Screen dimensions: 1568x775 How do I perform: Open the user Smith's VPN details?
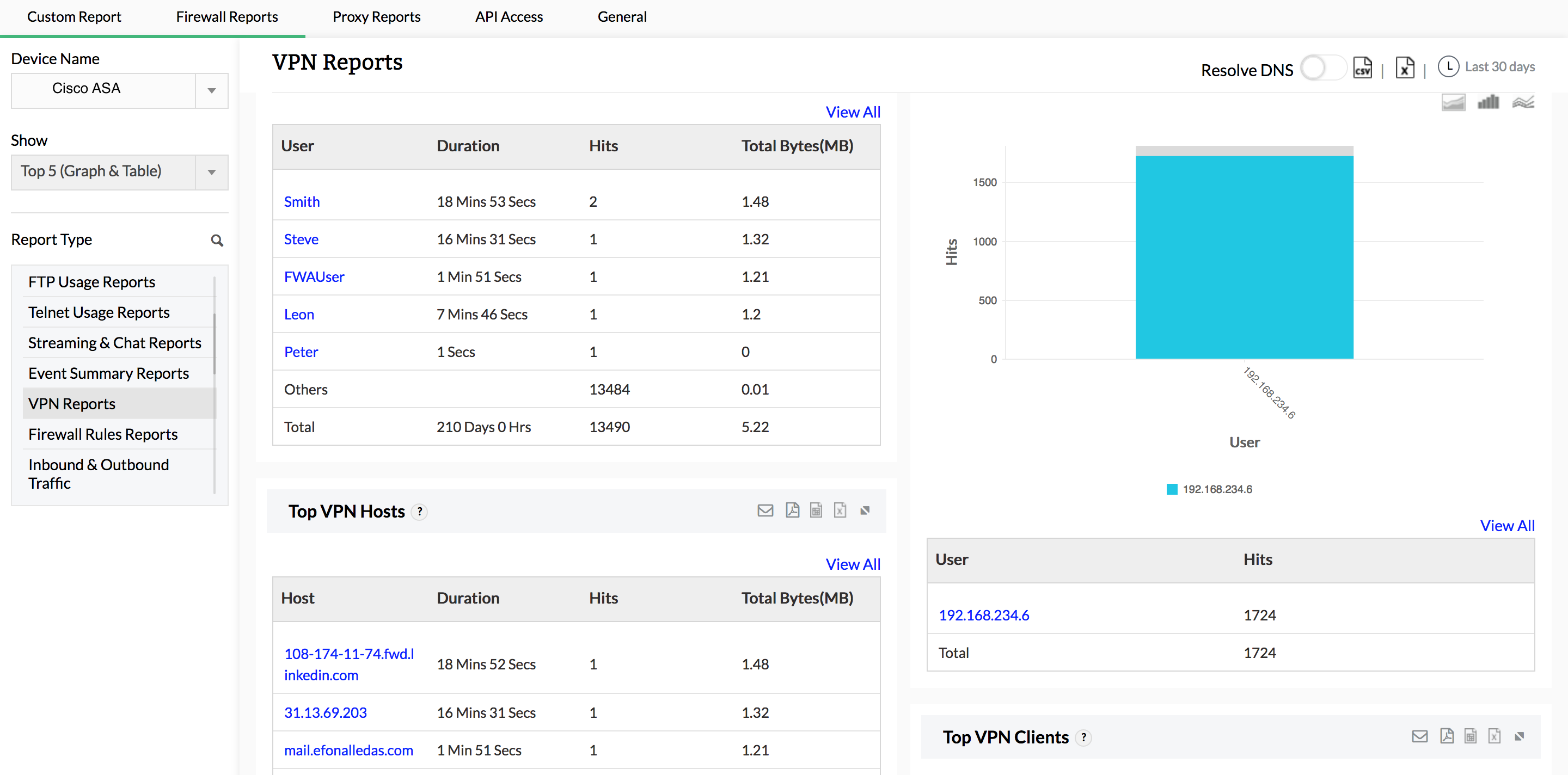tap(301, 201)
